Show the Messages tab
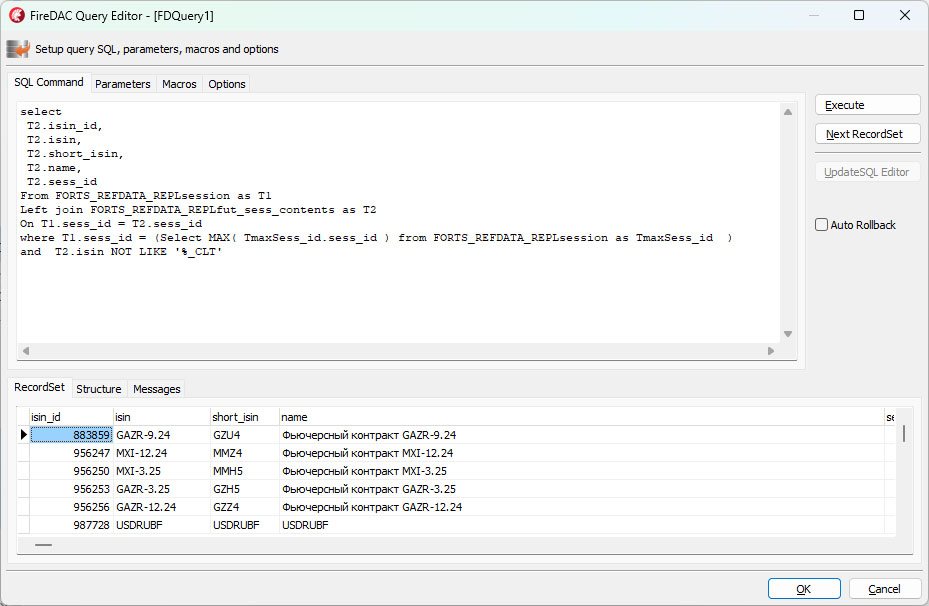The width and height of the screenshot is (929, 606). [156, 389]
